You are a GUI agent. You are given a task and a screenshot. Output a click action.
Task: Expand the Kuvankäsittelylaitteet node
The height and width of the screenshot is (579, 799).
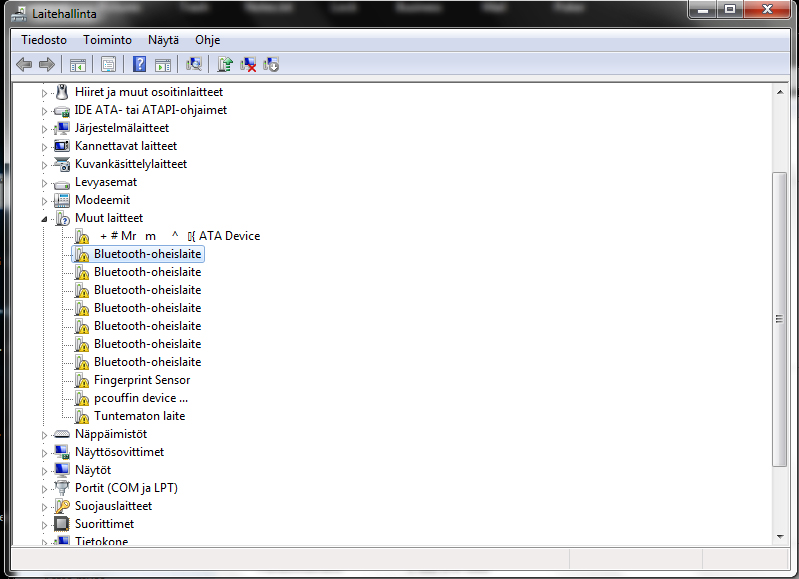click(x=44, y=165)
